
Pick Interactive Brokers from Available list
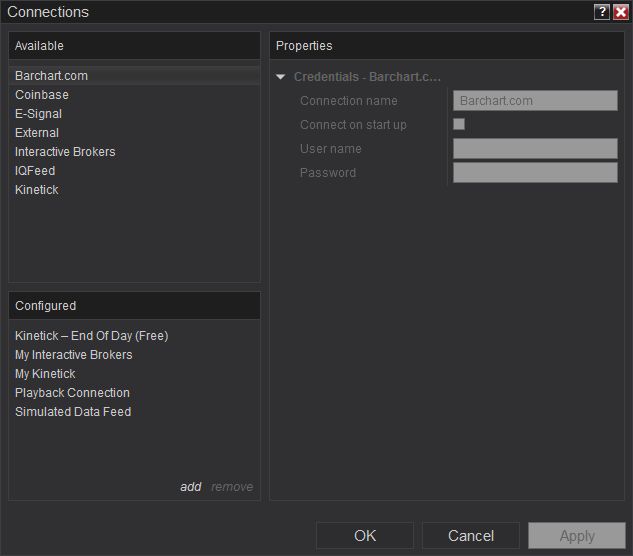point(65,152)
